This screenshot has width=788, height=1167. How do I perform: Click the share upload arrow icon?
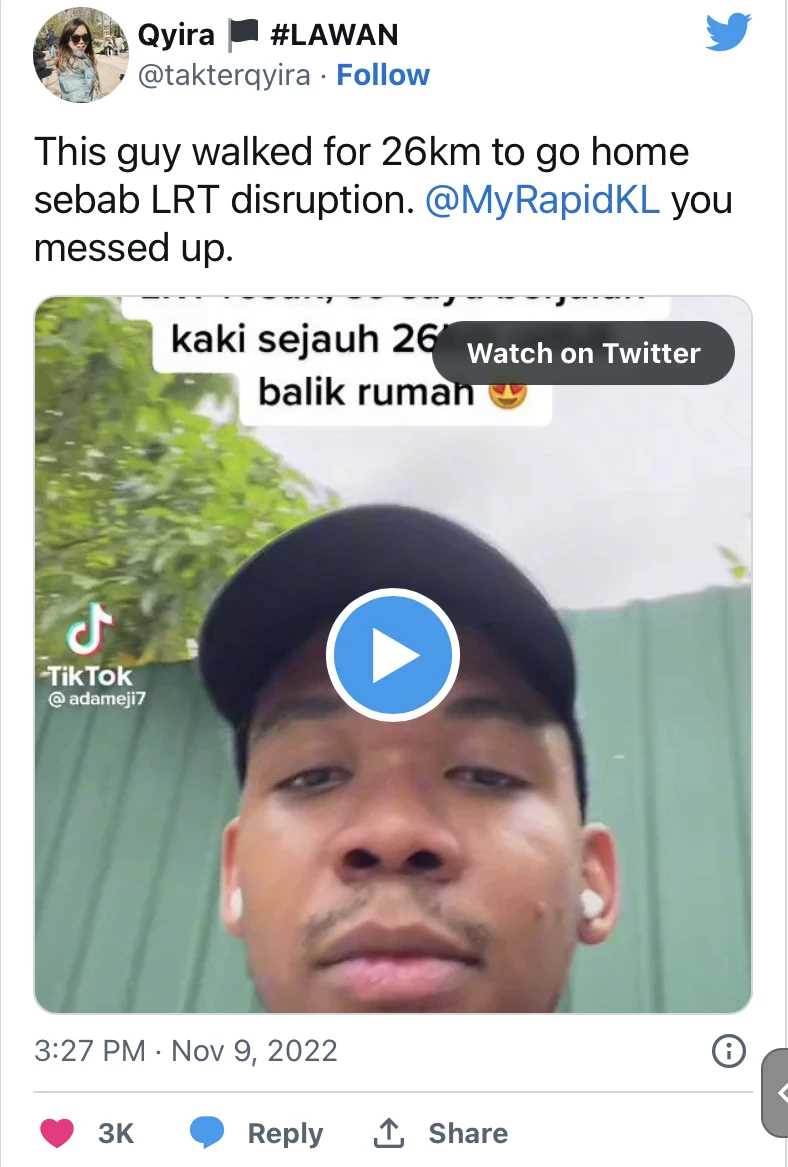pos(388,1133)
